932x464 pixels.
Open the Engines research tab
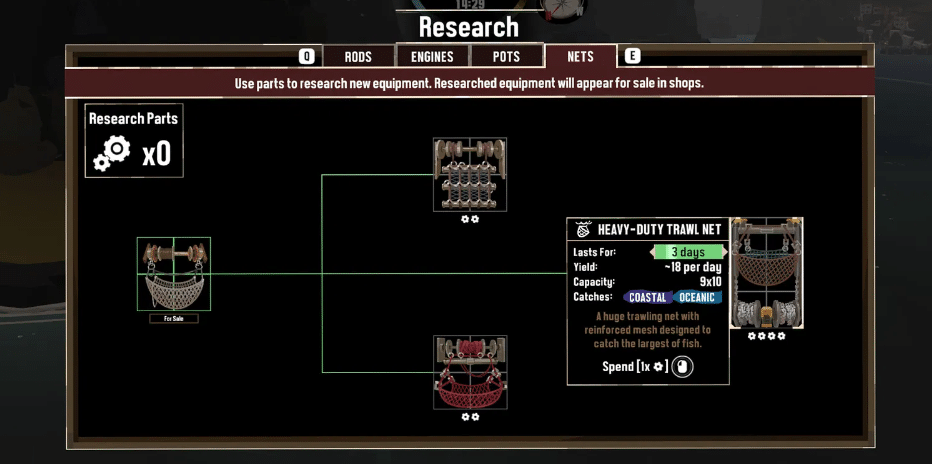(432, 57)
